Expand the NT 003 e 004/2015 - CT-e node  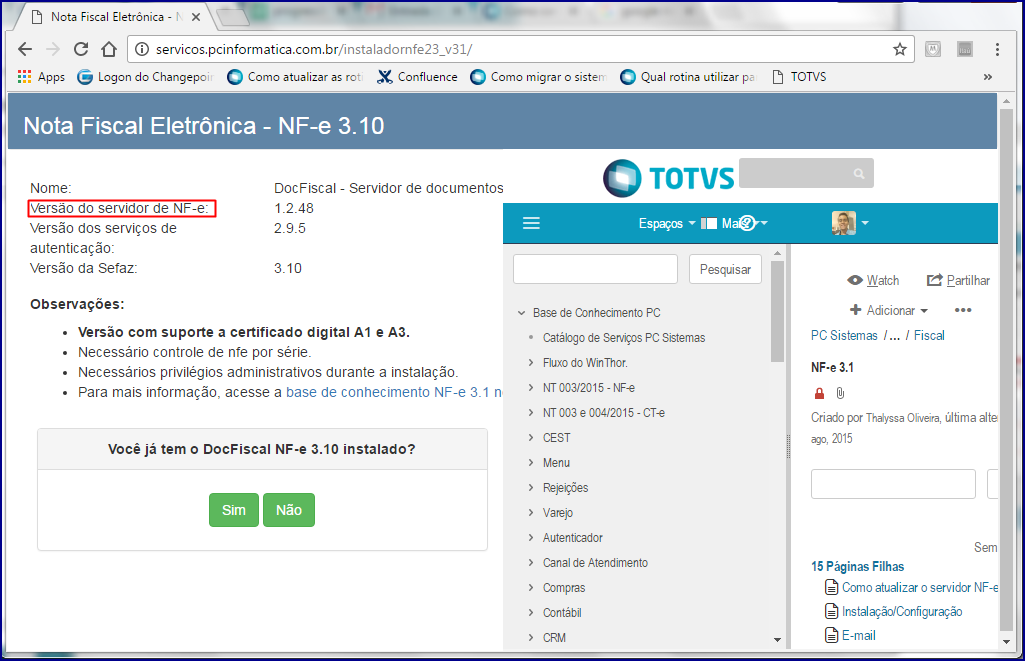(x=531, y=413)
